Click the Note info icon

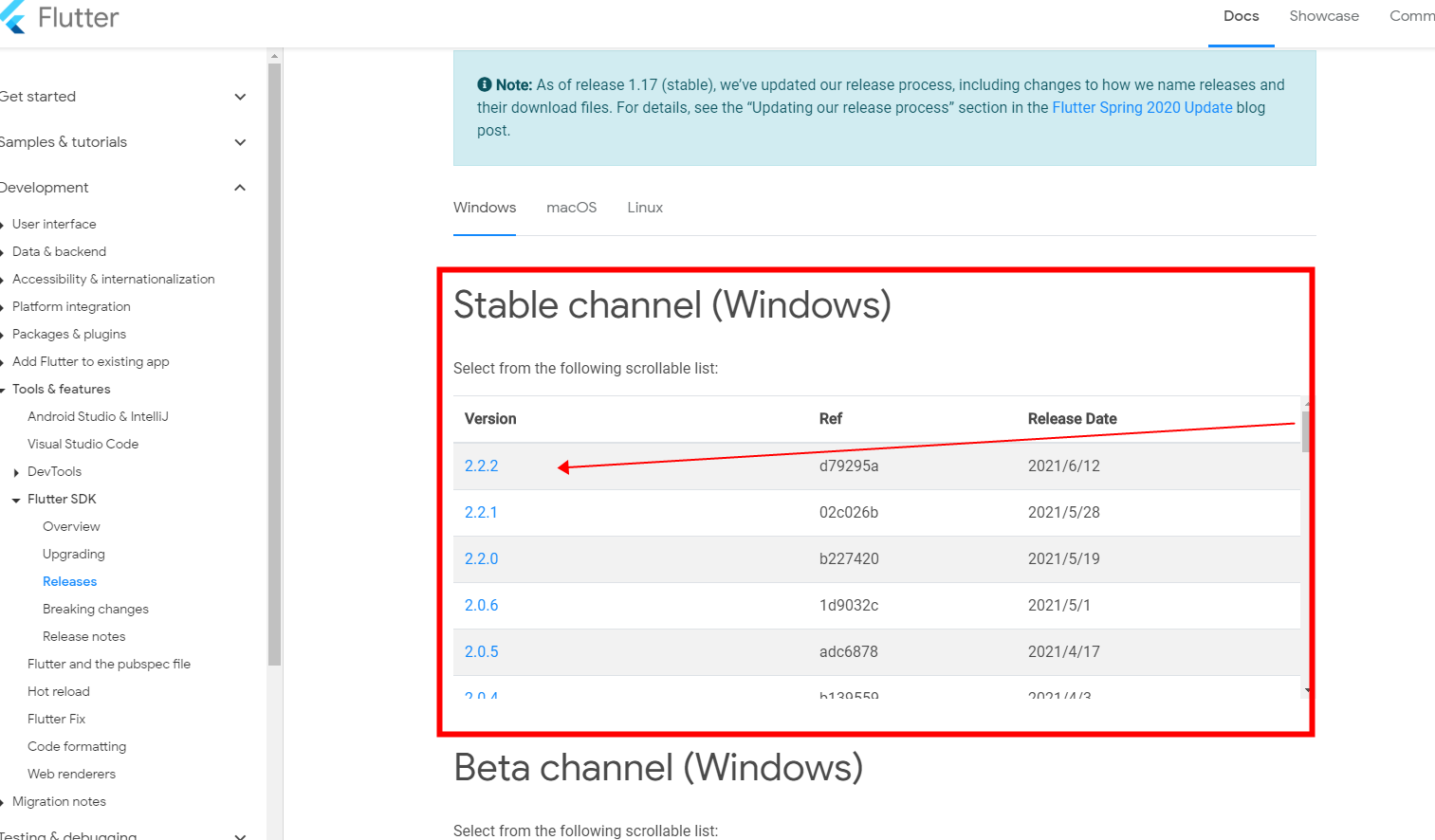[484, 84]
